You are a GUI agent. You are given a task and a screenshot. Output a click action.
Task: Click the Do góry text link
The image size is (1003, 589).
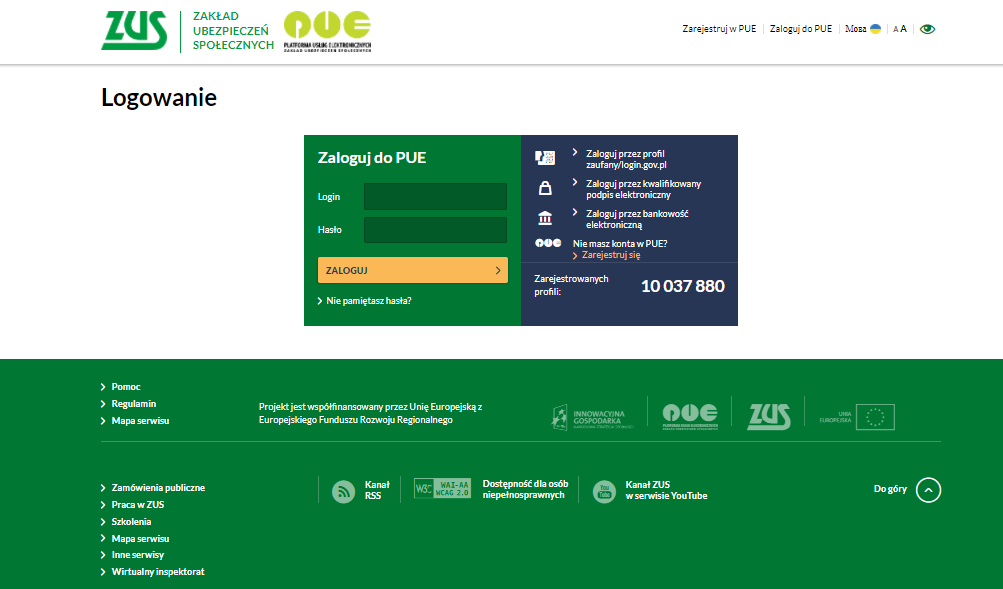pyautogui.click(x=890, y=489)
